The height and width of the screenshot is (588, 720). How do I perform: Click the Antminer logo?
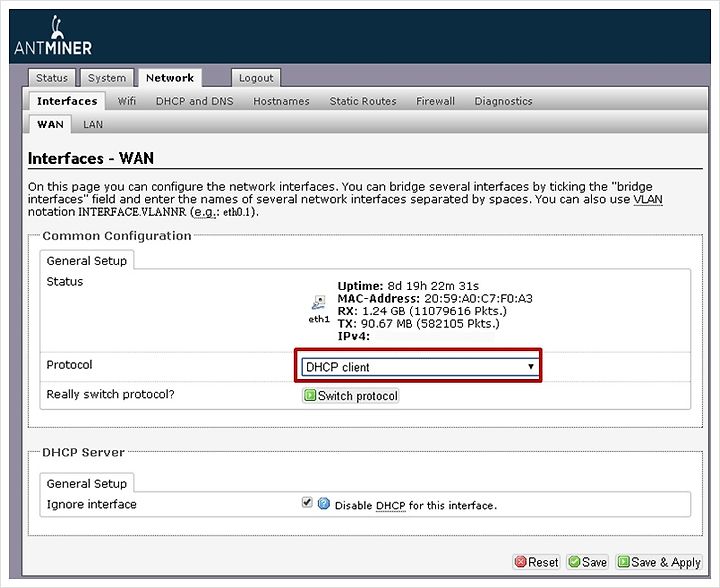coord(53,36)
